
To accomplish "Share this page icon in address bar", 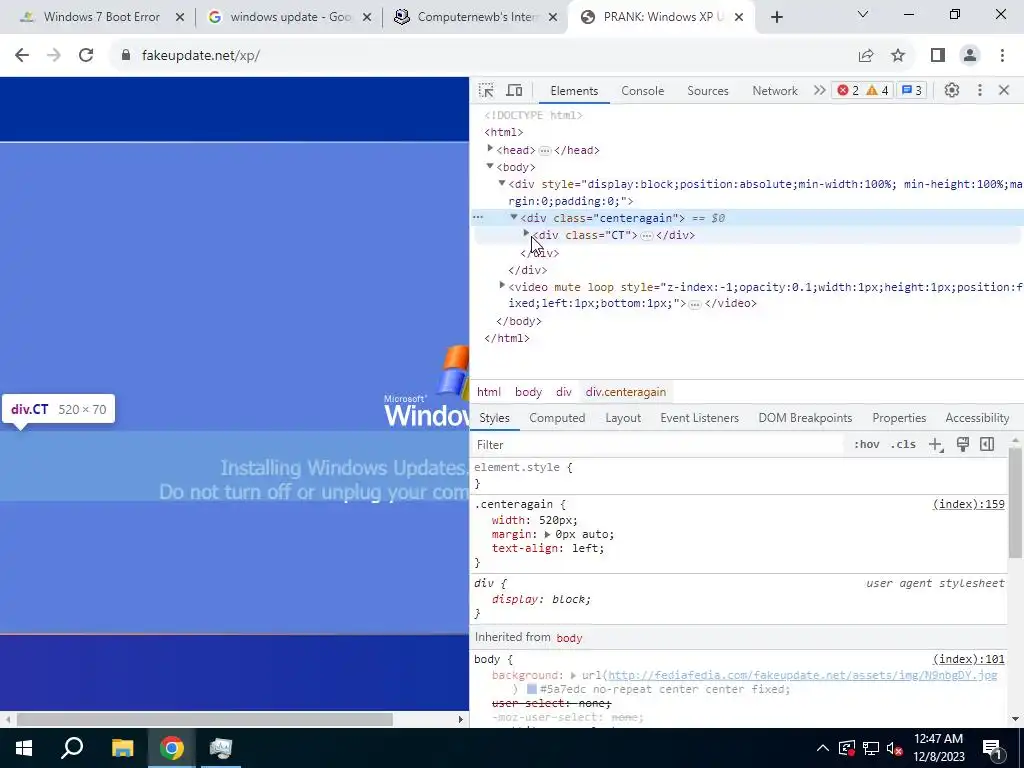I will coord(866,56).
